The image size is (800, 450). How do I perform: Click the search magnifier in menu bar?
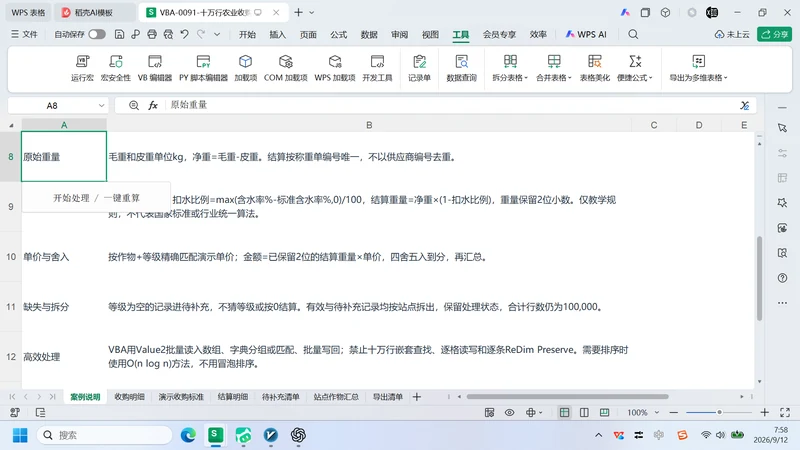pos(633,34)
